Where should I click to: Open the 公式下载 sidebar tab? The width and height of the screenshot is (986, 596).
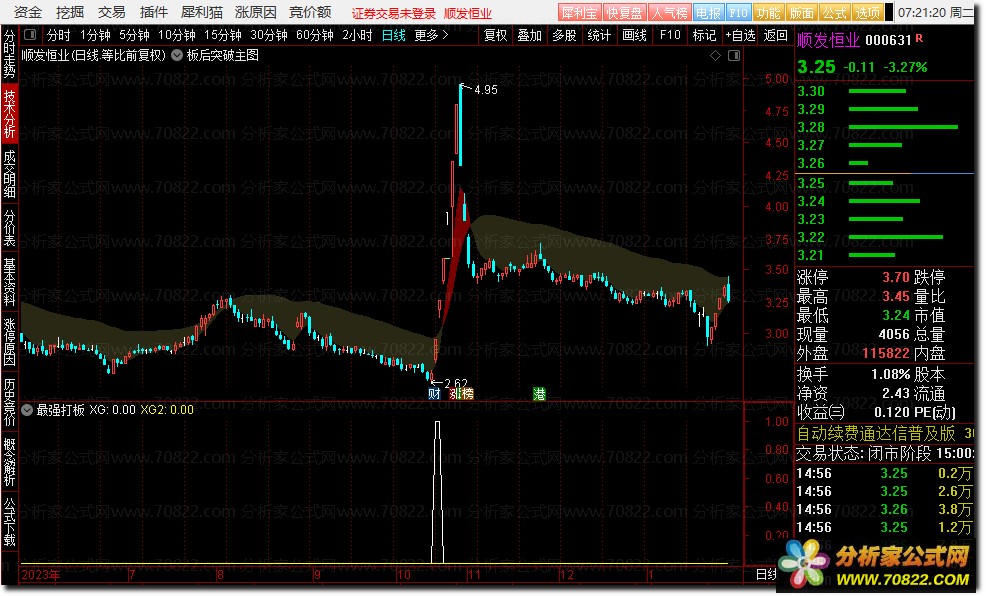(9, 522)
